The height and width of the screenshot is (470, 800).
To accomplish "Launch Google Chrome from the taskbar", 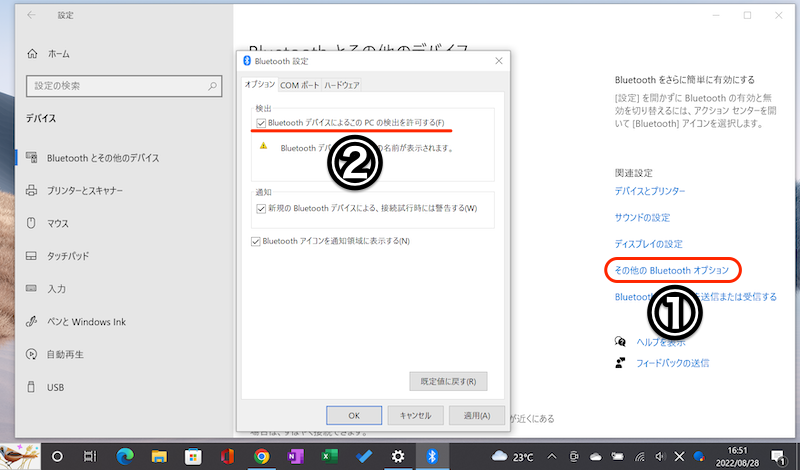I will point(261,456).
